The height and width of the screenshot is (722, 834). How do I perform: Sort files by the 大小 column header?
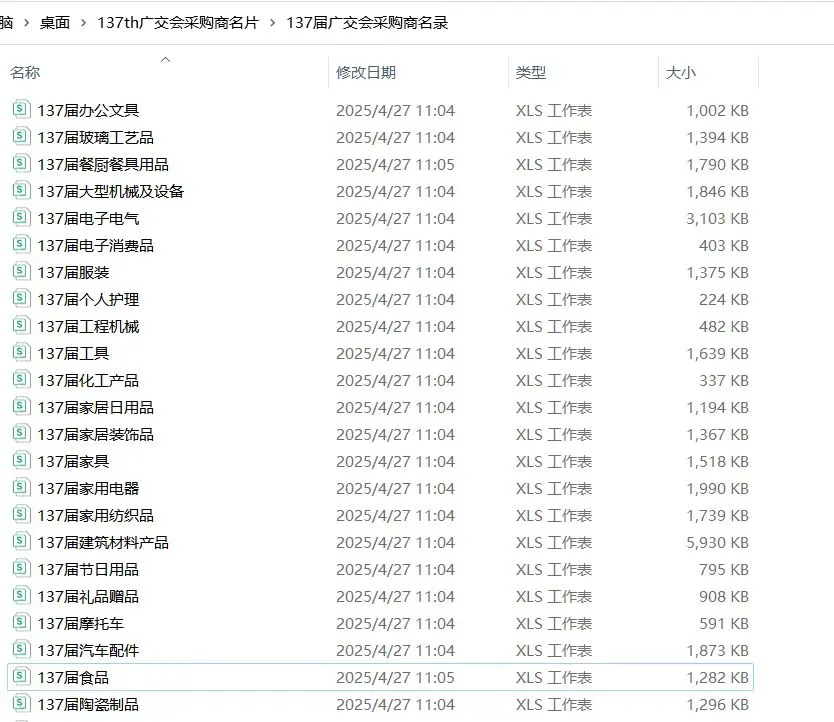click(x=681, y=72)
